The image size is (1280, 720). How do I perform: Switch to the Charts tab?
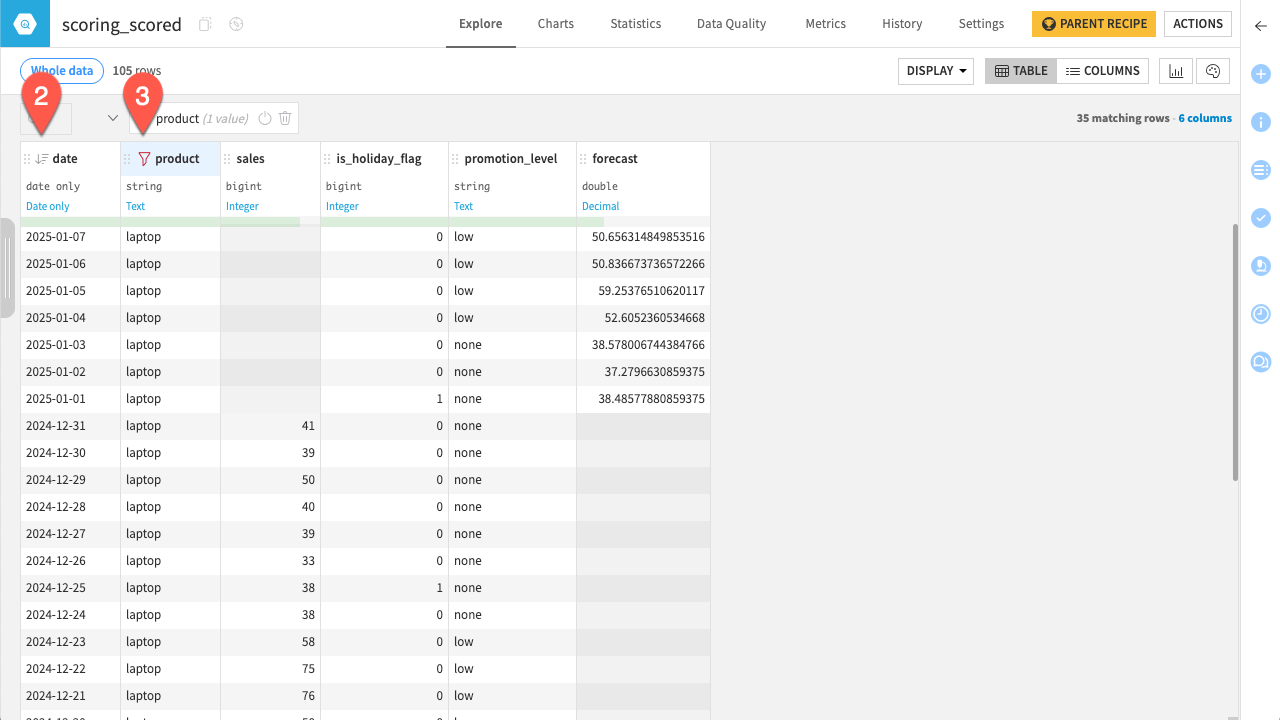[x=555, y=23]
